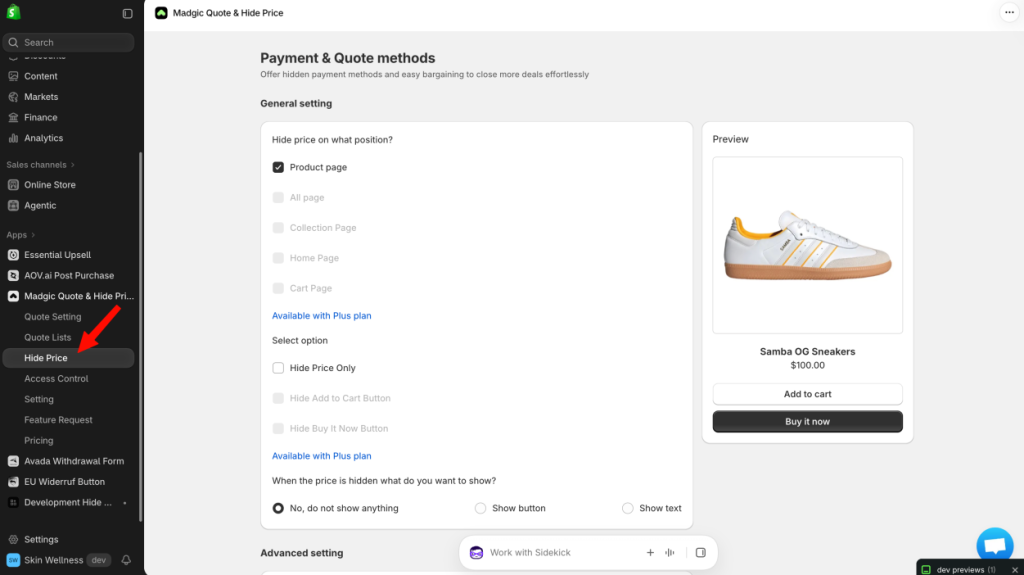
Task: Click the Settings gear icon
Action: click(13, 540)
